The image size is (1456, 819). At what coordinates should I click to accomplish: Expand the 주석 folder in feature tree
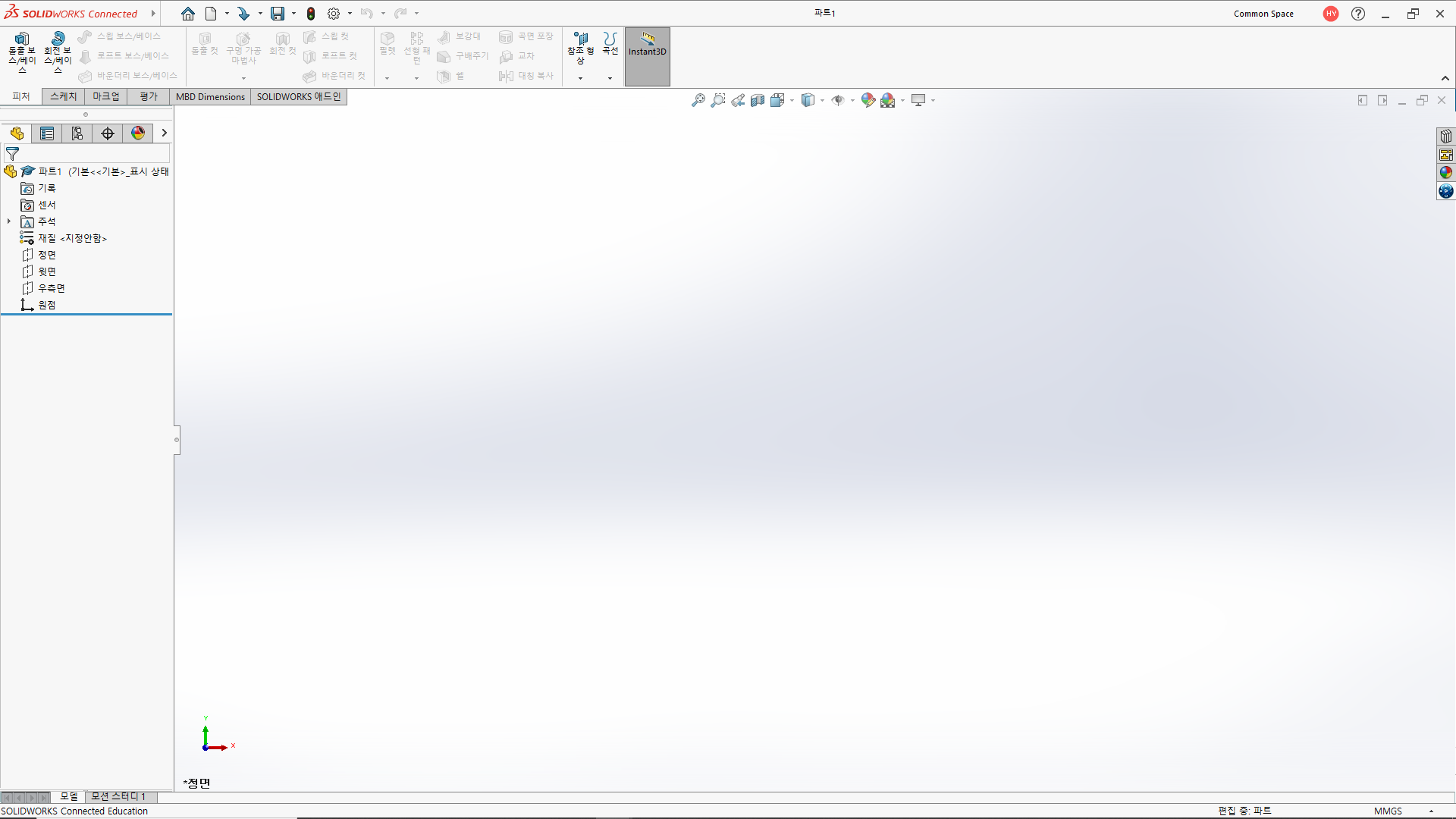coord(8,221)
